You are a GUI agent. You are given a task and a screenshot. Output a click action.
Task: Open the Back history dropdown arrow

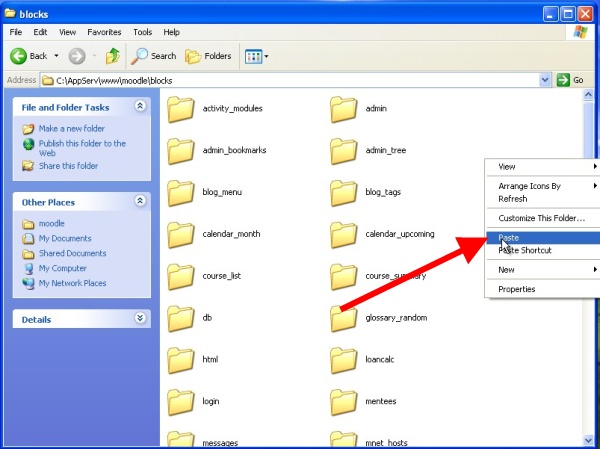[x=56, y=56]
